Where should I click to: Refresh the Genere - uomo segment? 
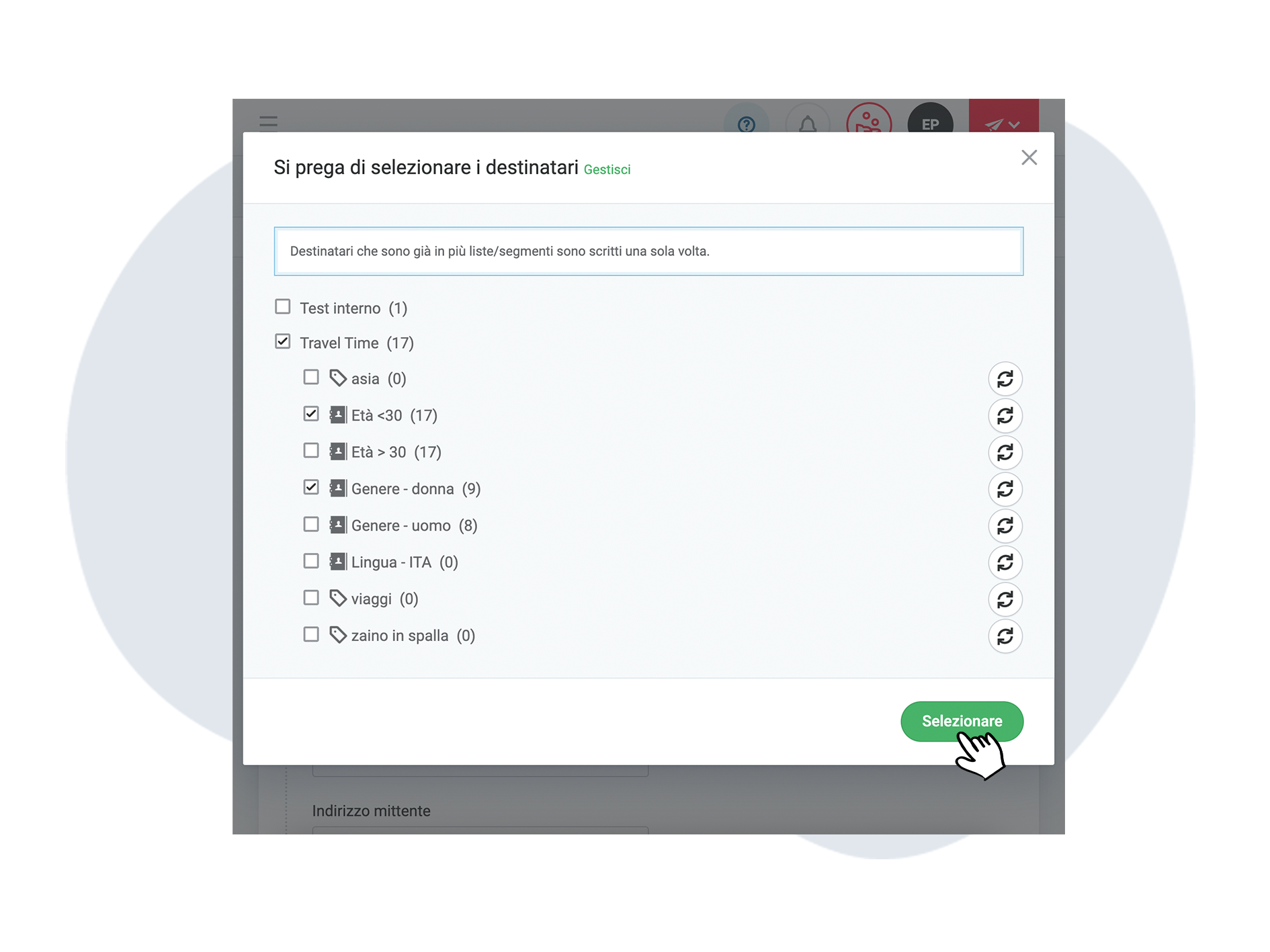point(1005,526)
